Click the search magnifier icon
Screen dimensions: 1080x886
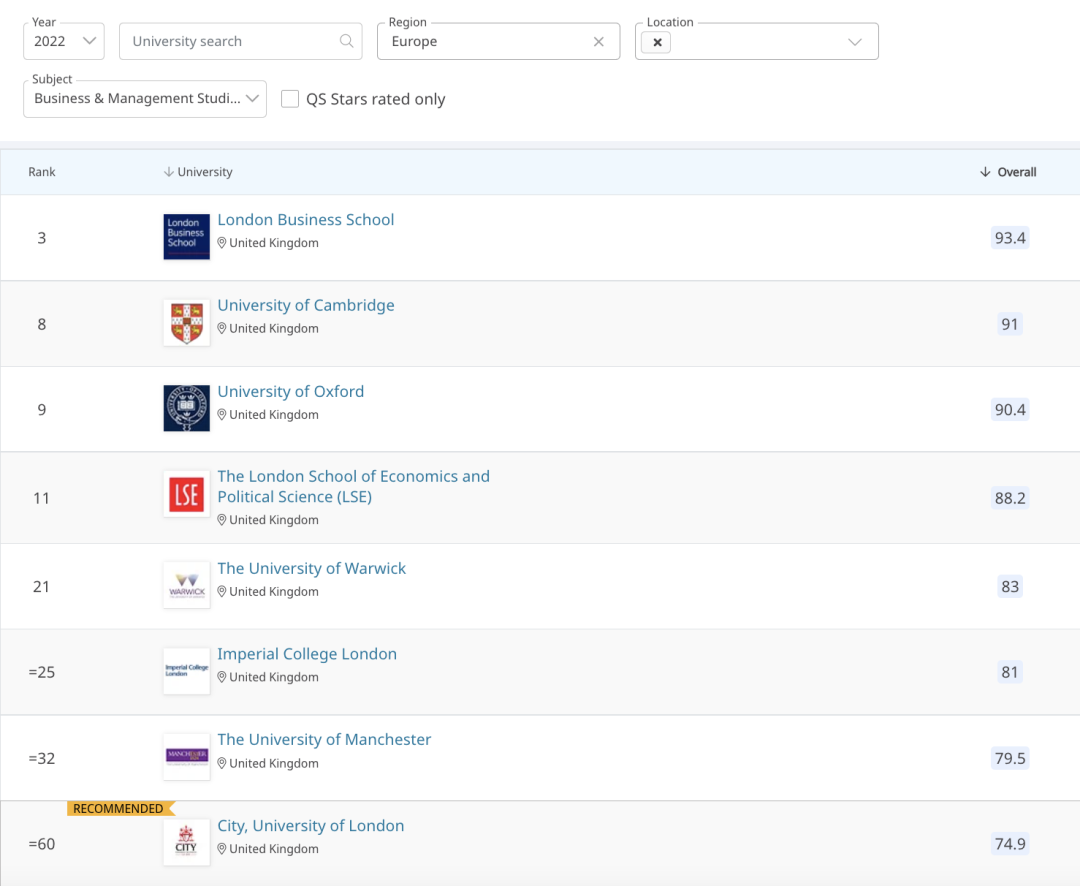click(346, 41)
